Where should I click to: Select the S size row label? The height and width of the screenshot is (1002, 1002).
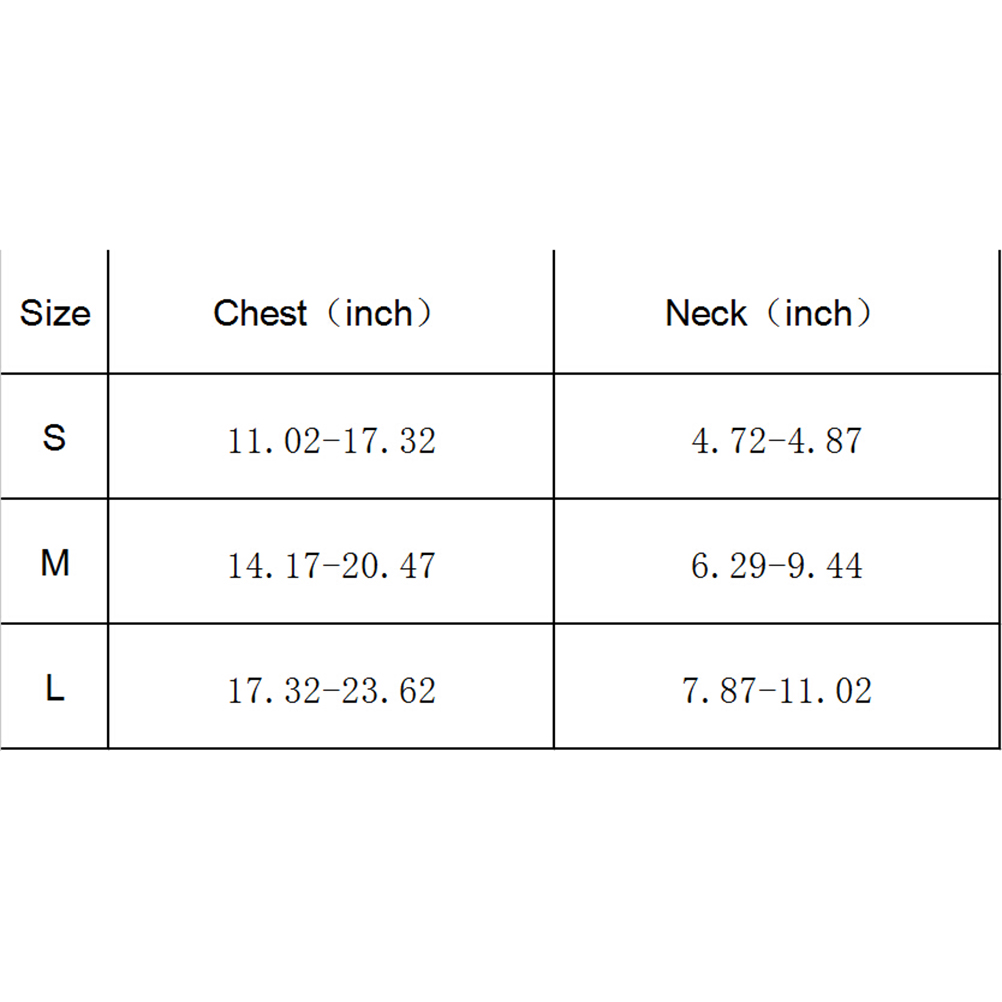pyautogui.click(x=55, y=437)
